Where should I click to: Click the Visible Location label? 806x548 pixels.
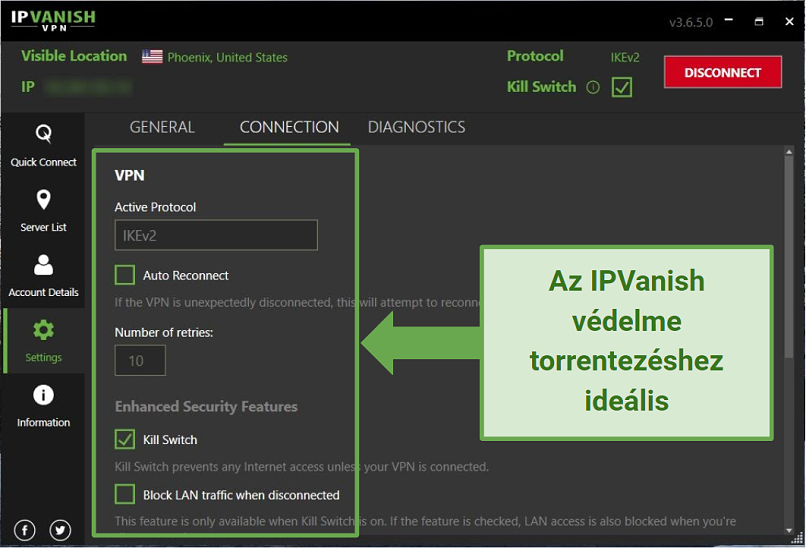[74, 56]
